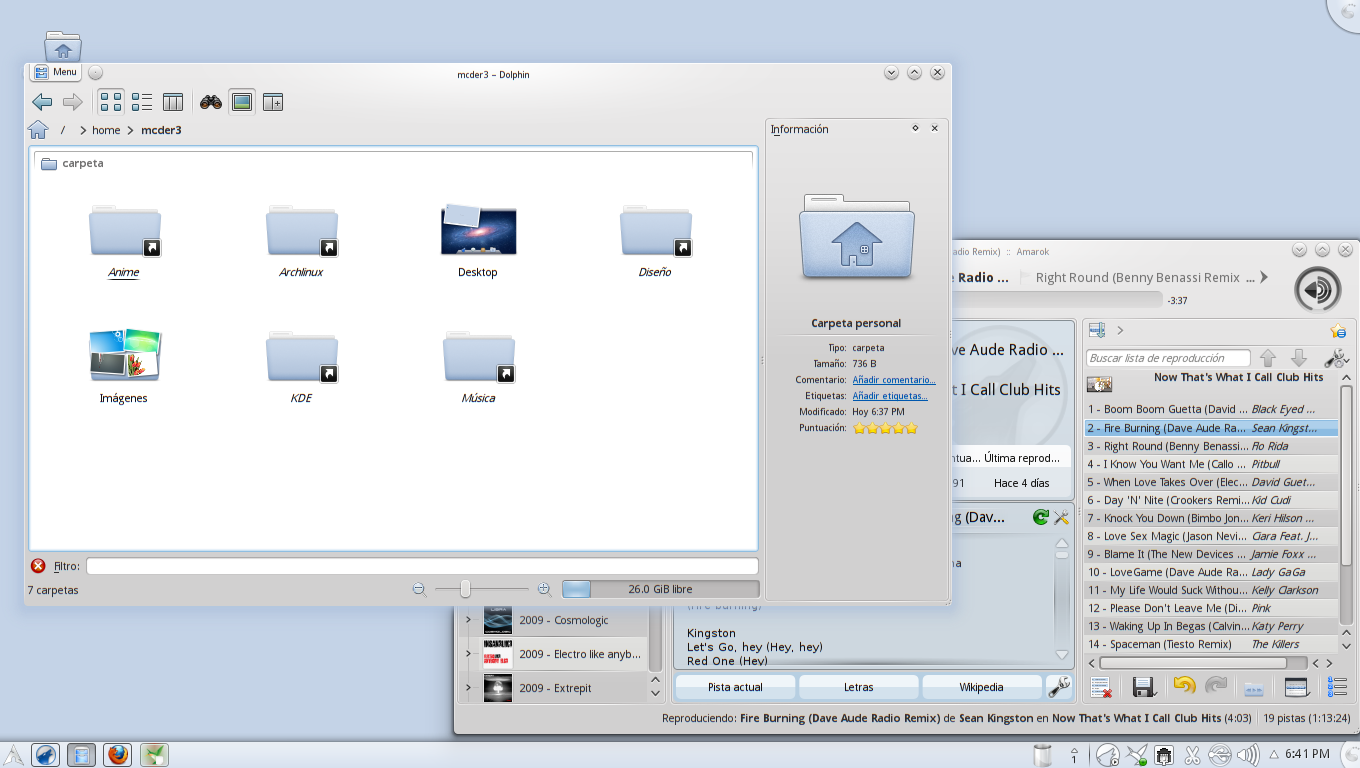The width and height of the screenshot is (1360, 768).
Task: Select the Anime folder
Action: coord(124,241)
